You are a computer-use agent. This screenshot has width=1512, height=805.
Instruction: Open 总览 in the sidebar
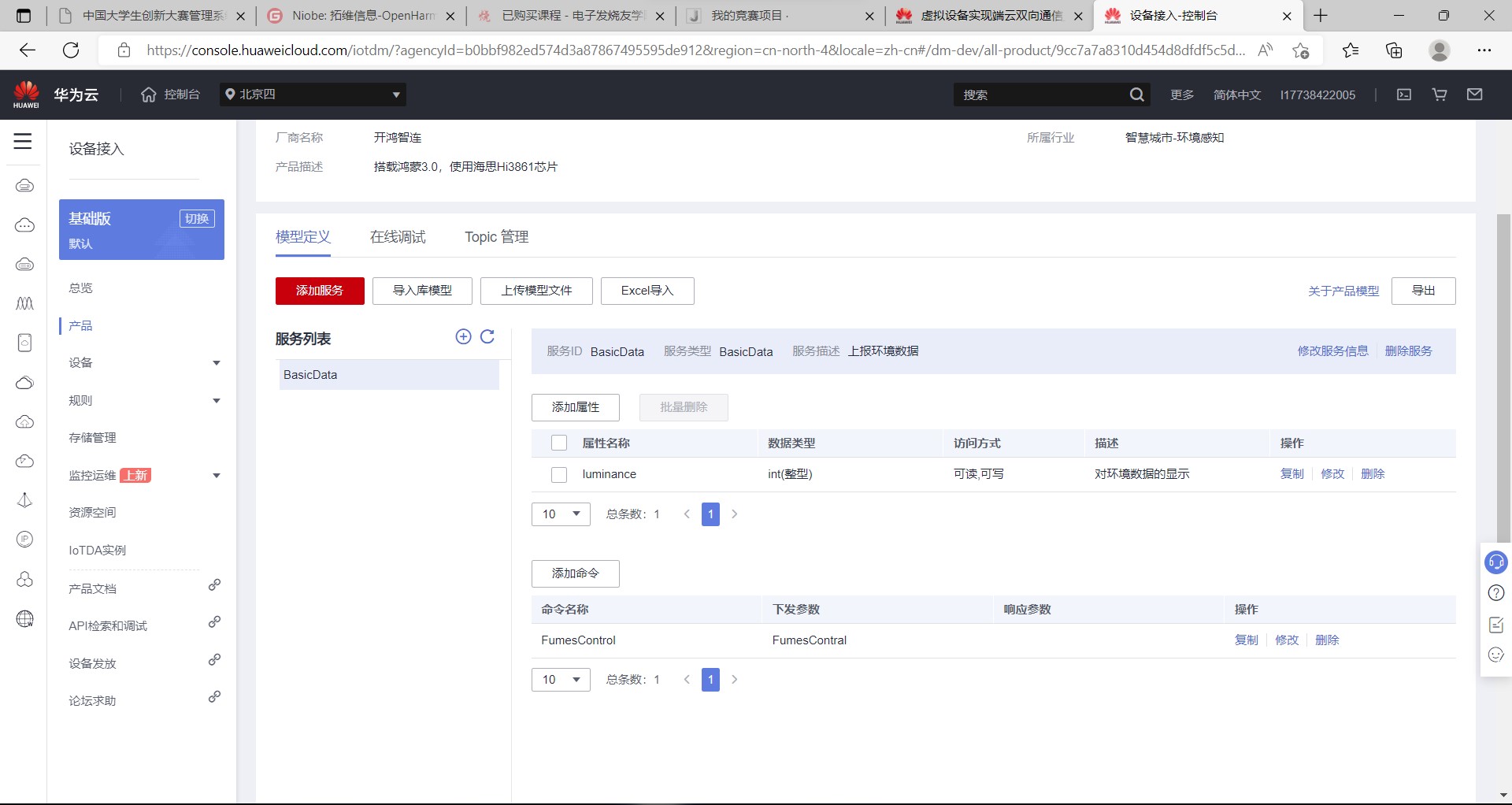coord(80,288)
